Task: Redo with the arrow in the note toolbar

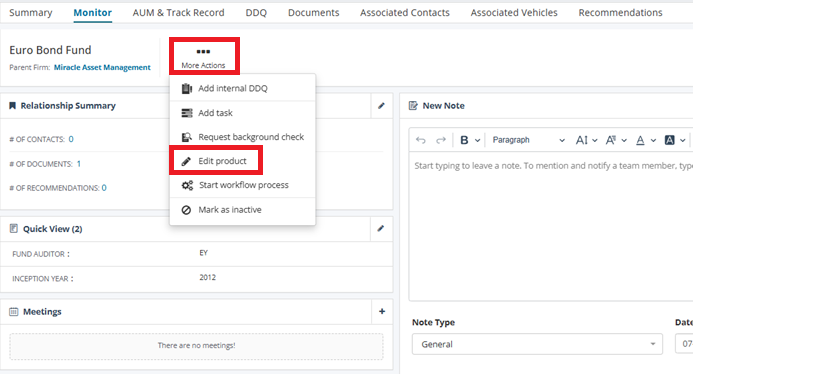Action: click(440, 140)
